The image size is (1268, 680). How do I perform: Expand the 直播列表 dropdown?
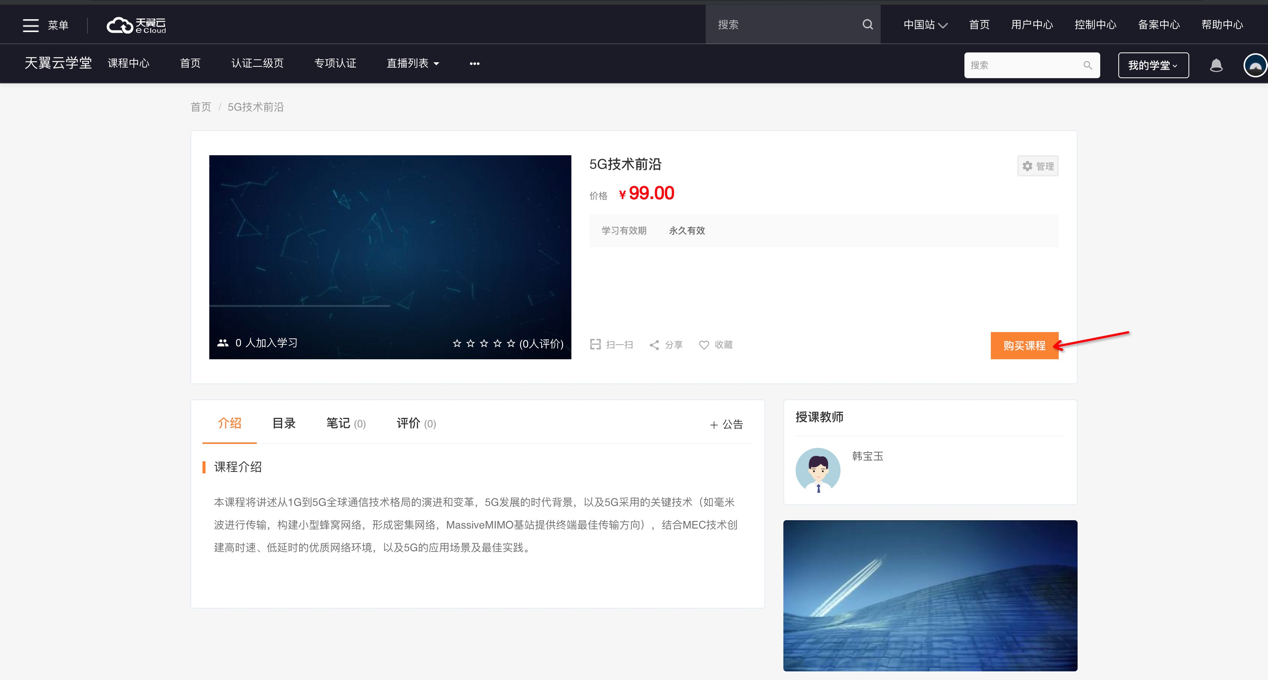coord(412,64)
